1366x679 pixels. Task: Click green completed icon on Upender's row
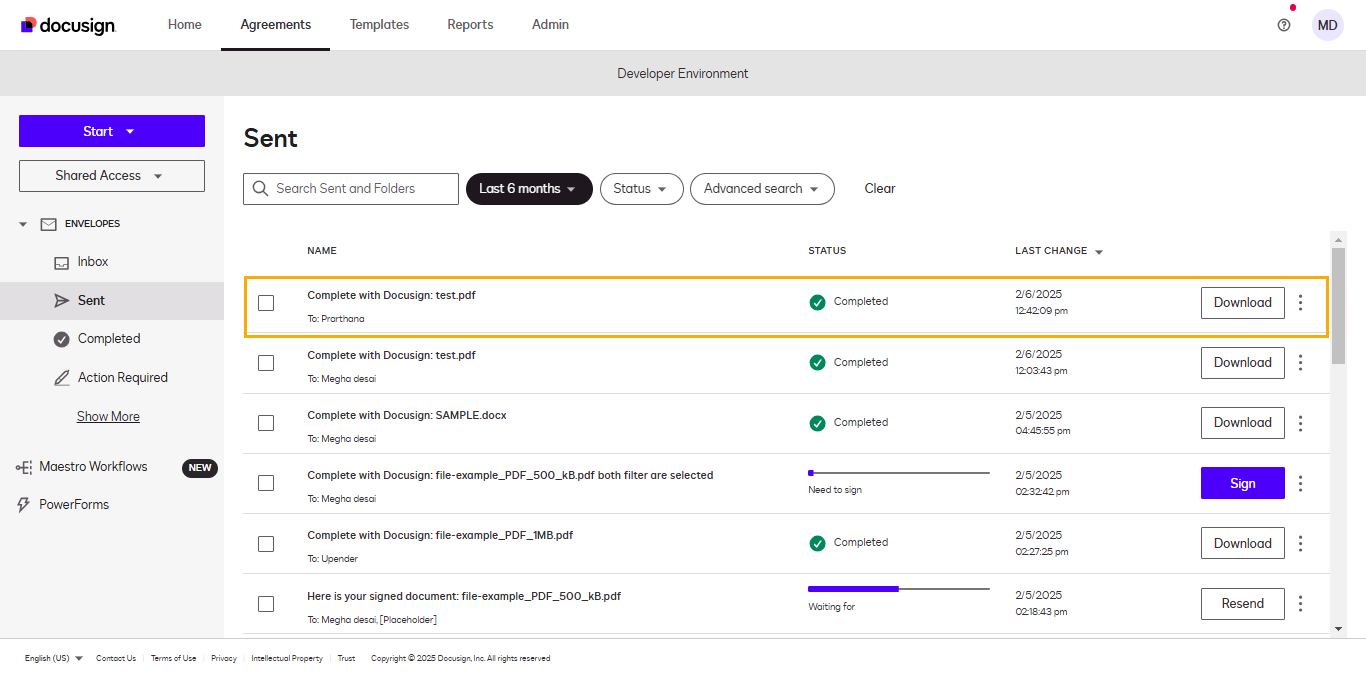(817, 543)
